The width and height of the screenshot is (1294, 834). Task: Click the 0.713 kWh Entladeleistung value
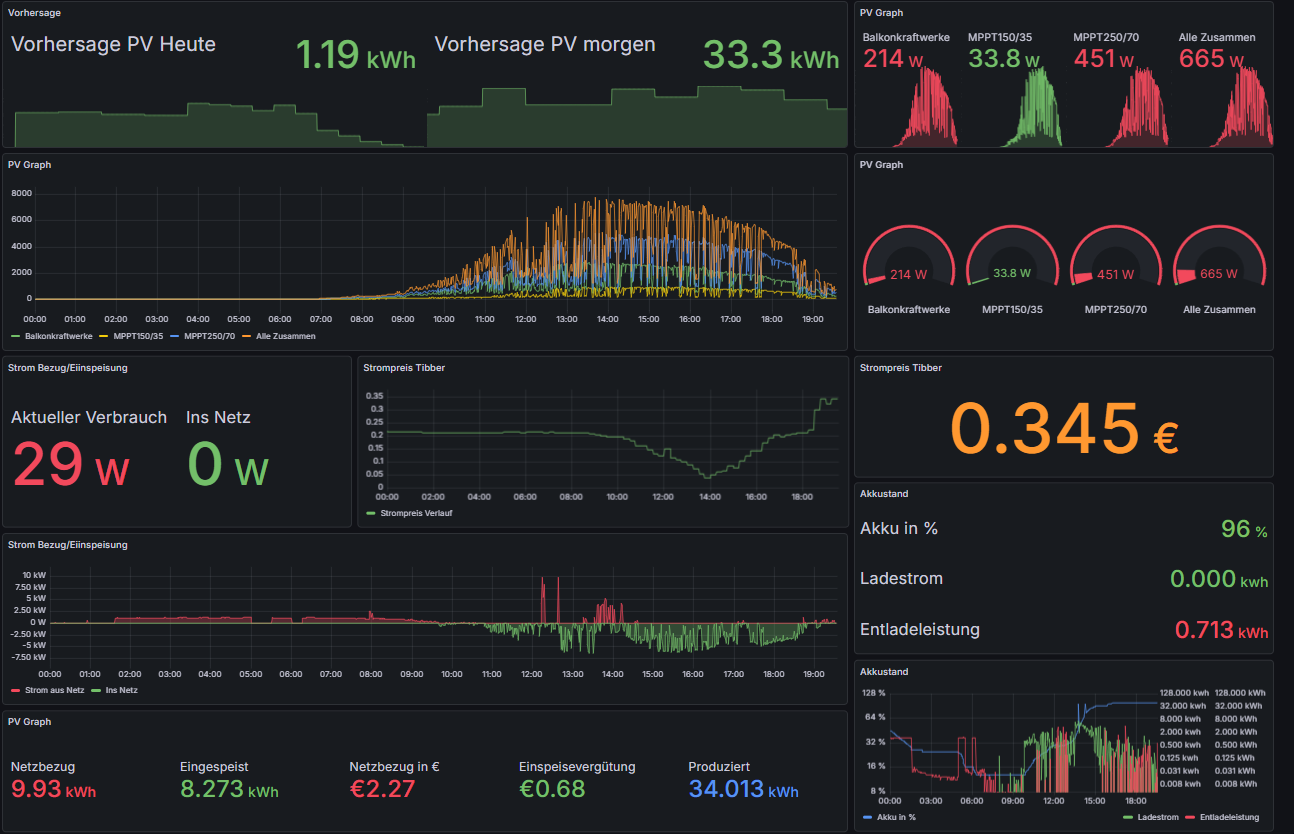pos(1221,630)
